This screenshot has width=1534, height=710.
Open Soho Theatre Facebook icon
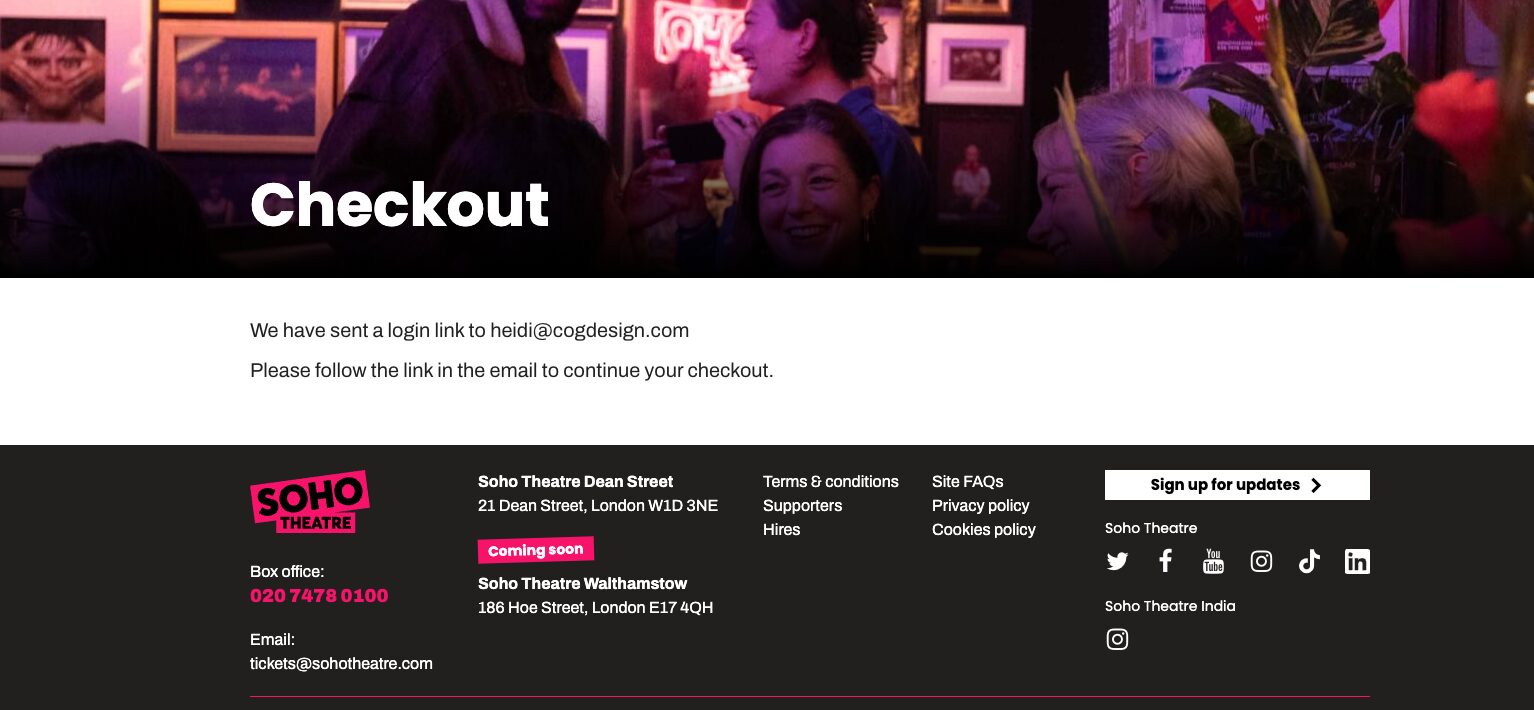tap(1165, 561)
